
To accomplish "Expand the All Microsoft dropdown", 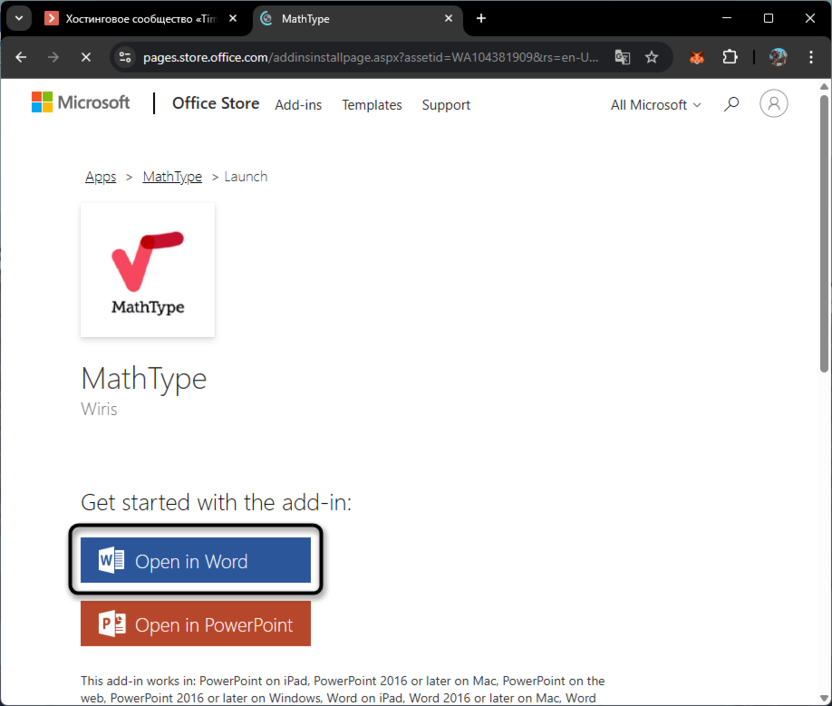I will (x=656, y=105).
